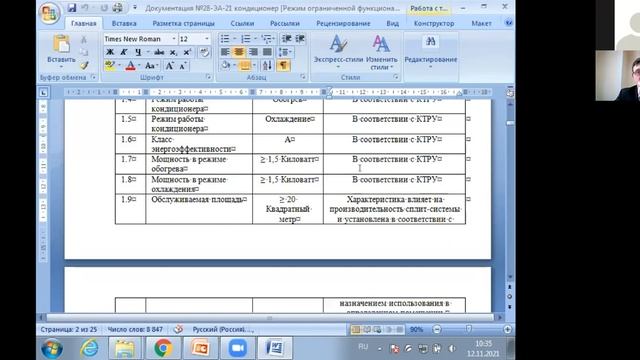Switch to the Вставка tab

coord(124,23)
